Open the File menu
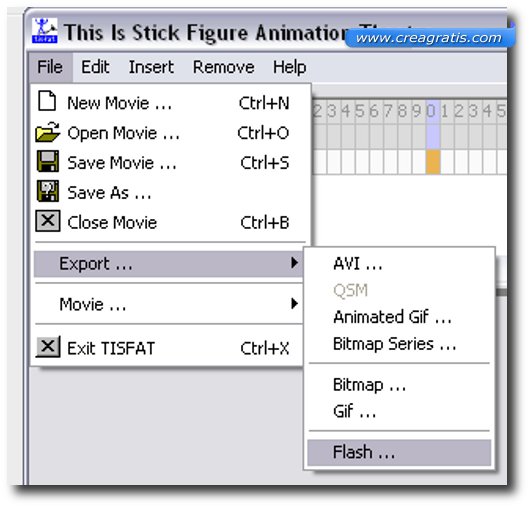 (x=50, y=67)
